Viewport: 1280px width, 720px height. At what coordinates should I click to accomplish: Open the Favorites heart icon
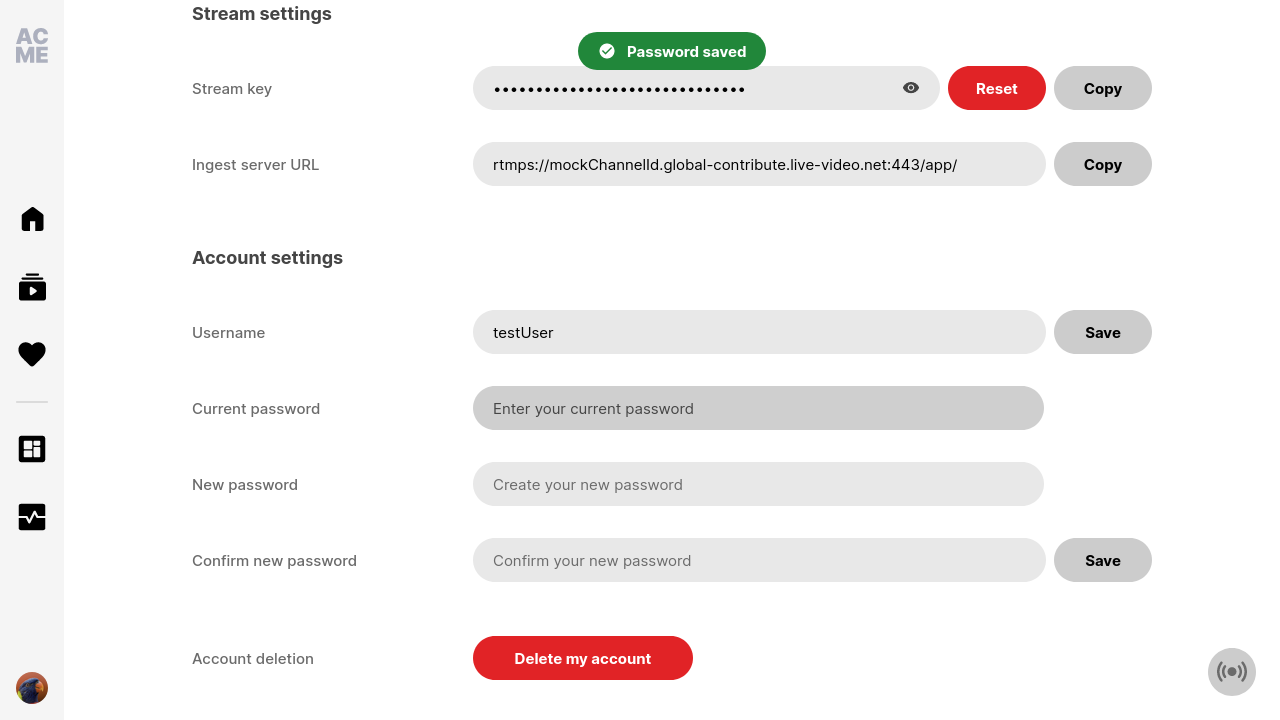click(32, 354)
